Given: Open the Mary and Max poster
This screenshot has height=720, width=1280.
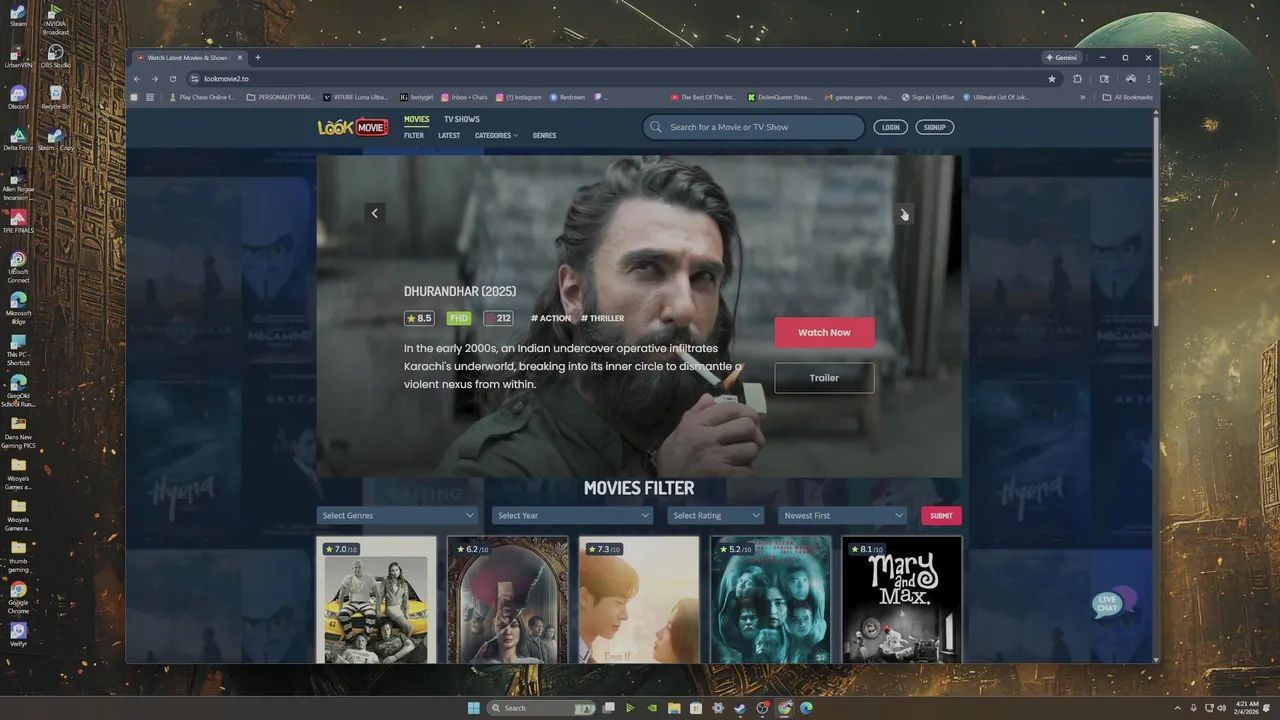Looking at the screenshot, I should point(901,600).
